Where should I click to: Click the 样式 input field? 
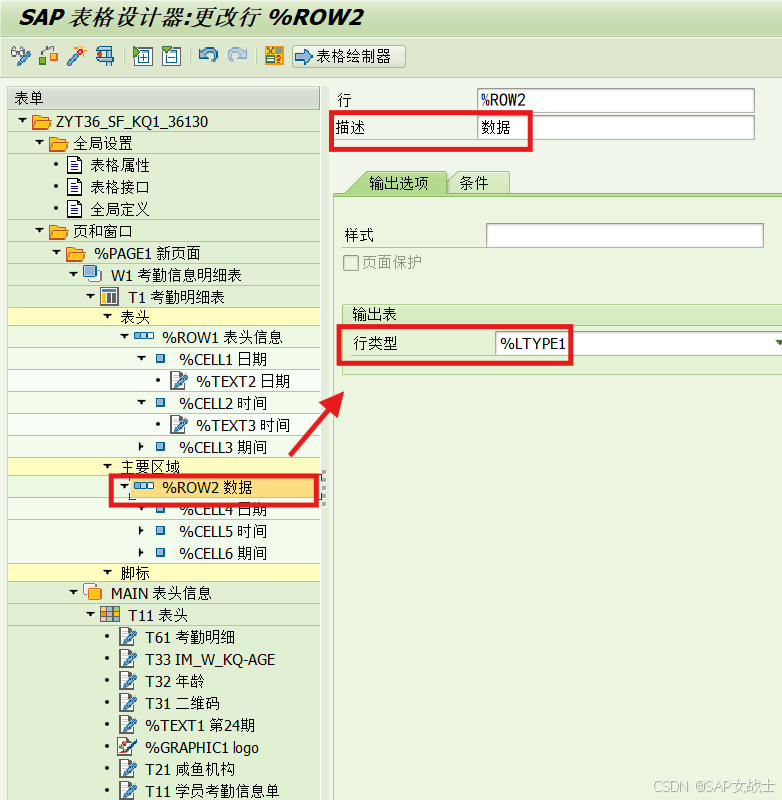(624, 235)
